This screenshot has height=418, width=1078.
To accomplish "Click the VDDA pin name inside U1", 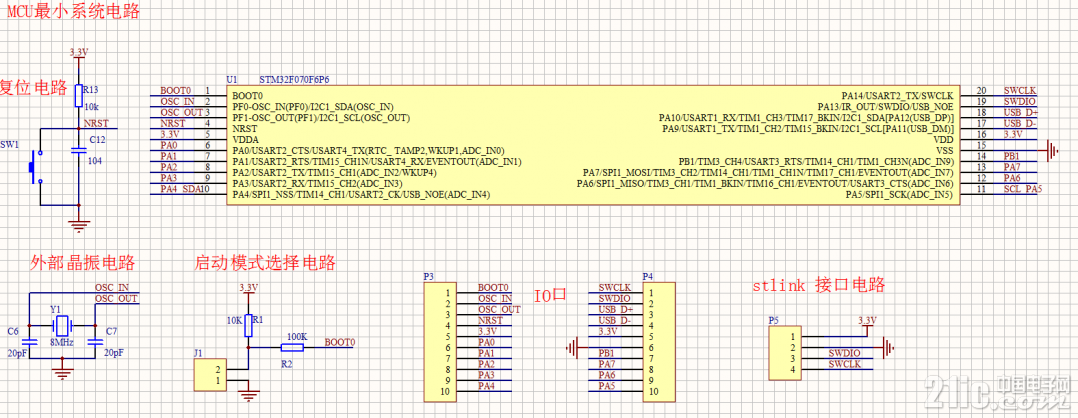I will [x=245, y=140].
